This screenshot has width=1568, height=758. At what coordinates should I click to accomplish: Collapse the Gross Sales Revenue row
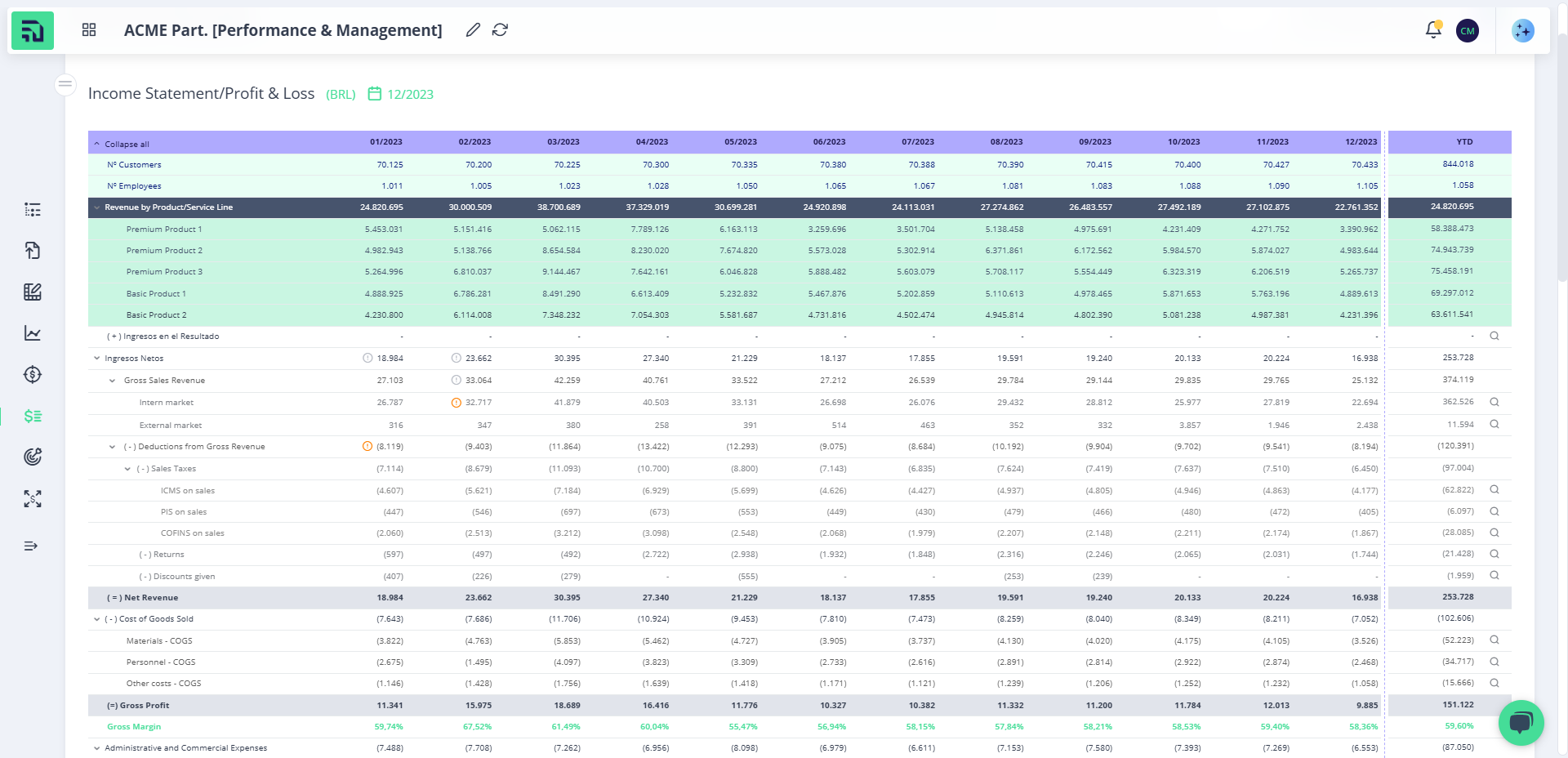(113, 381)
